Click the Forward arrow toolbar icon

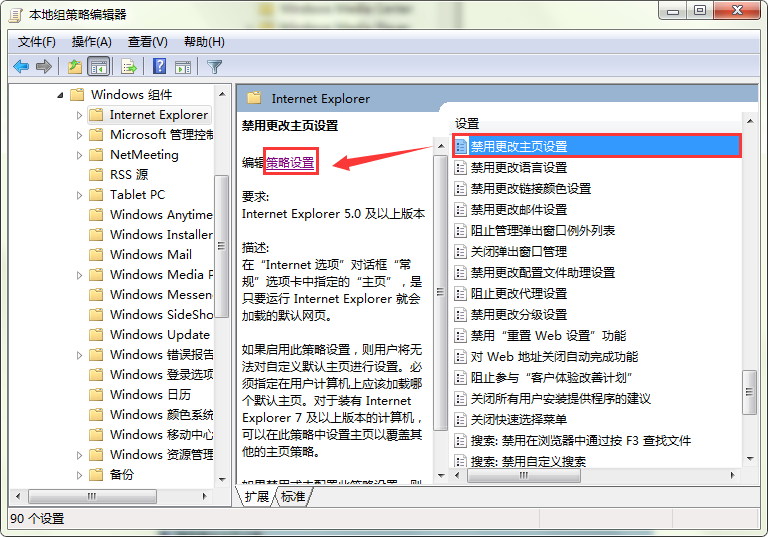coord(44,67)
